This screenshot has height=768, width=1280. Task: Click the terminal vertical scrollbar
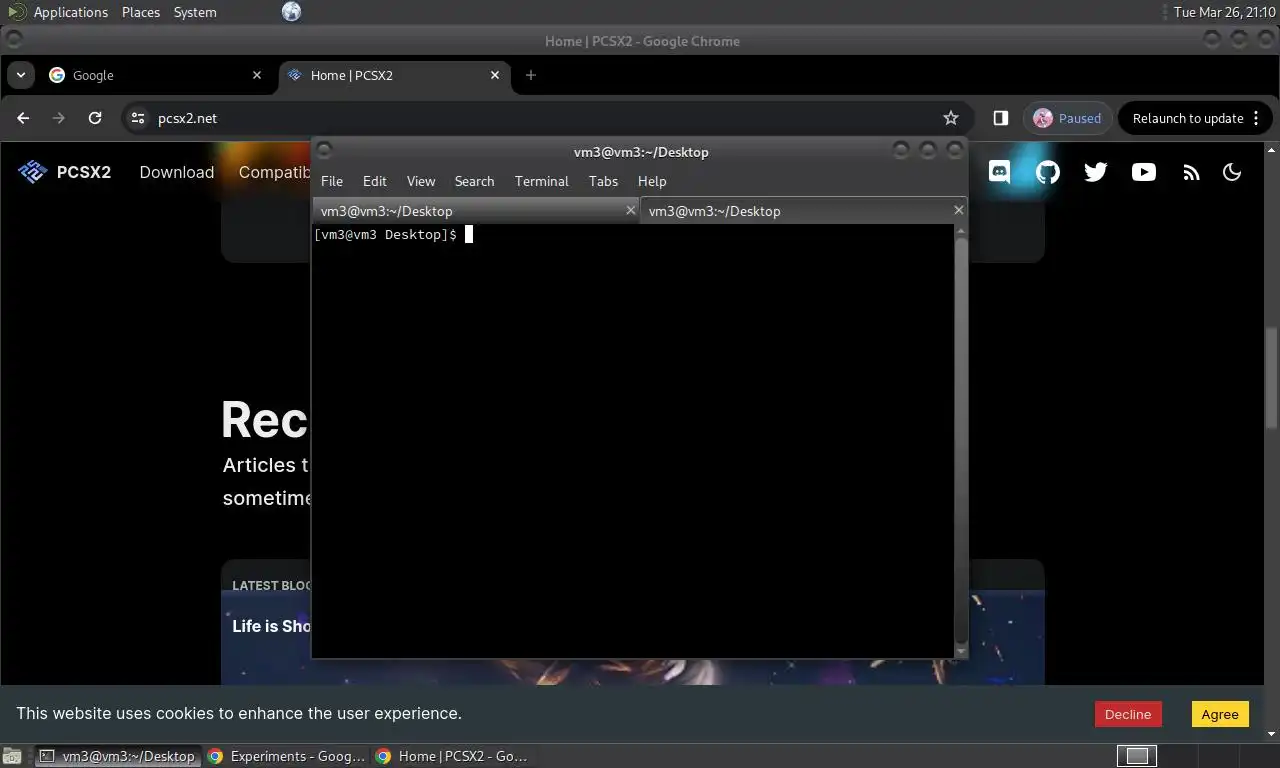(x=961, y=440)
